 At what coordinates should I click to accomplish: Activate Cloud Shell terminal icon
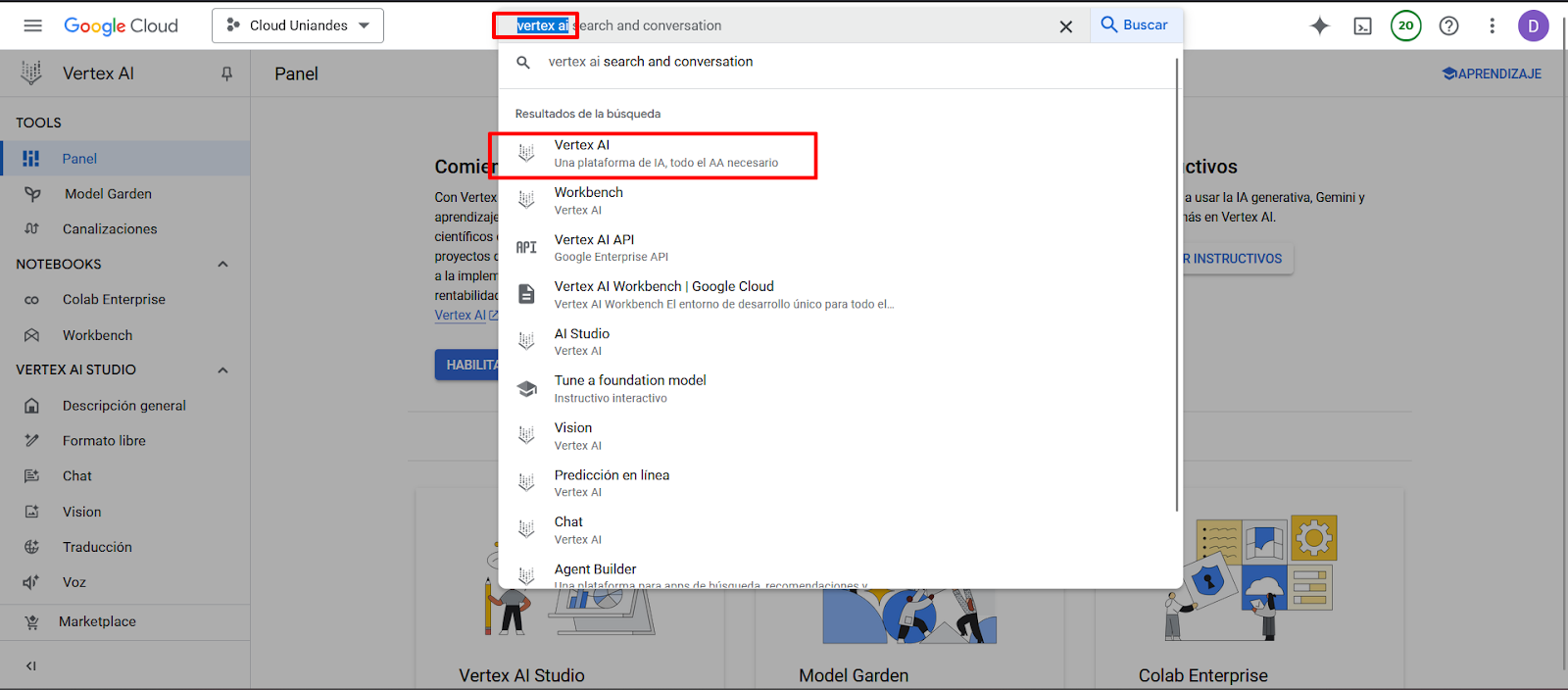pos(1362,26)
